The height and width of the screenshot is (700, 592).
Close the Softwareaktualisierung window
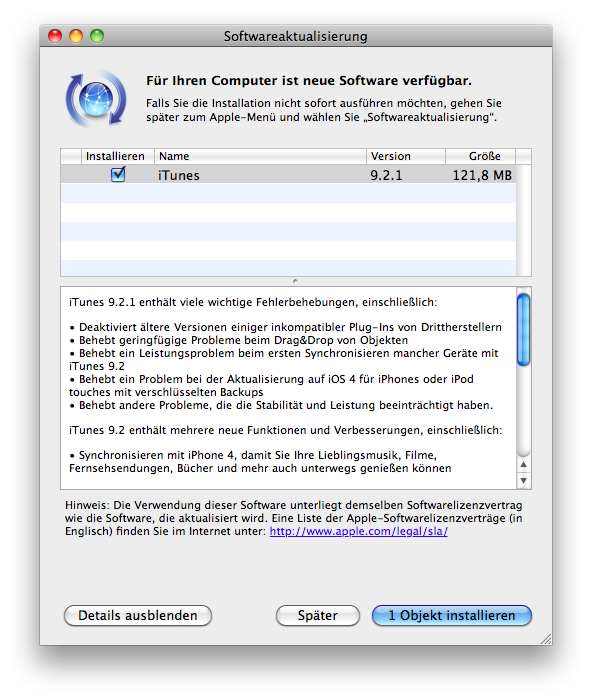pyautogui.click(x=55, y=36)
